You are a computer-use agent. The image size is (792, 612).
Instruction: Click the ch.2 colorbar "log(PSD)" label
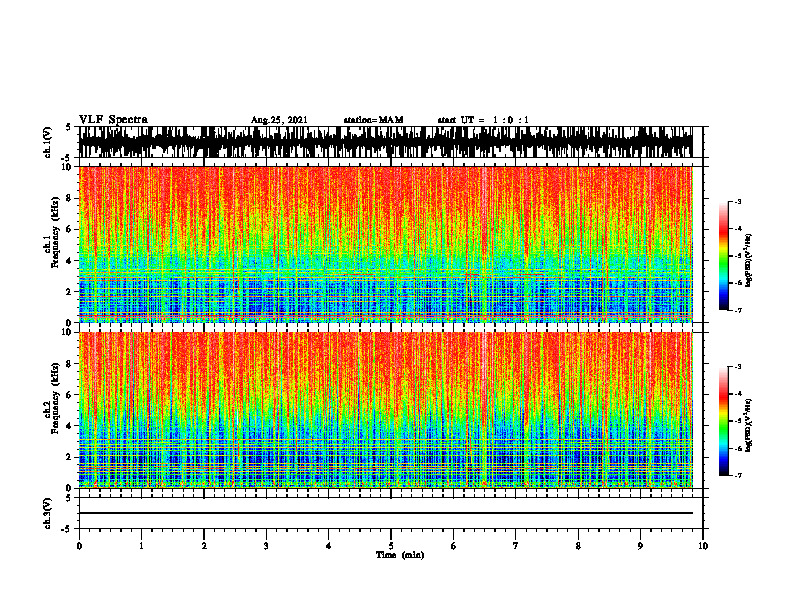748,424
